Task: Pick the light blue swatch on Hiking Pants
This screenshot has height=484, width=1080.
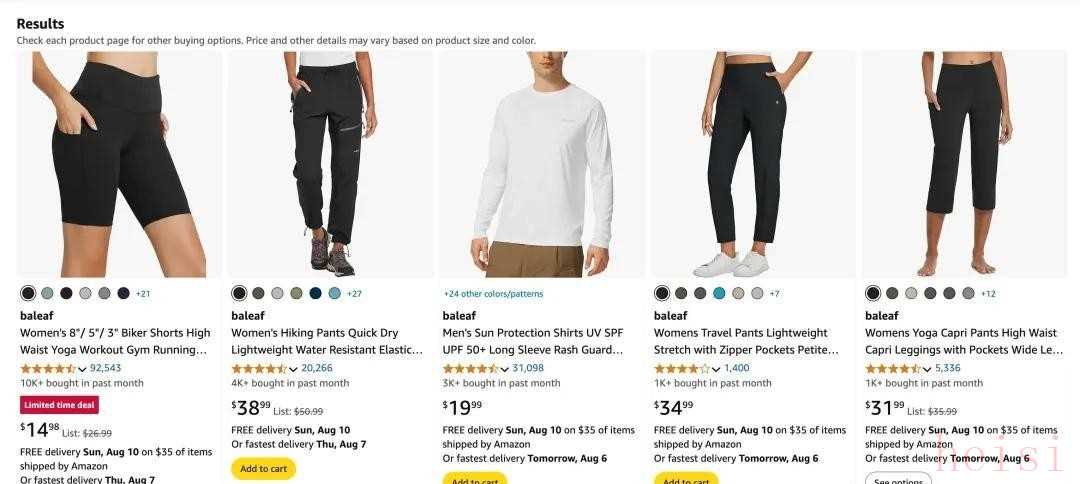Action: (x=334, y=293)
